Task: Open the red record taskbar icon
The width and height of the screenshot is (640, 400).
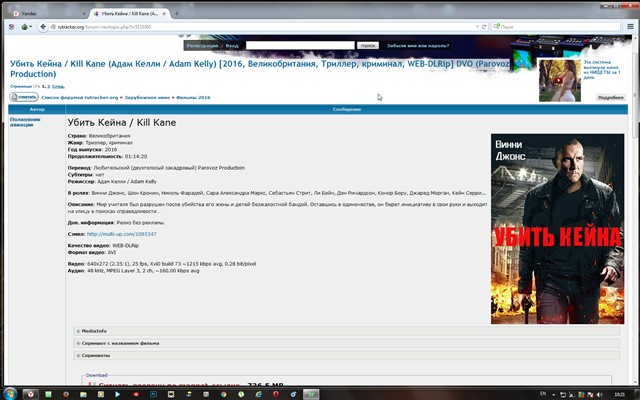Action: coord(136,394)
